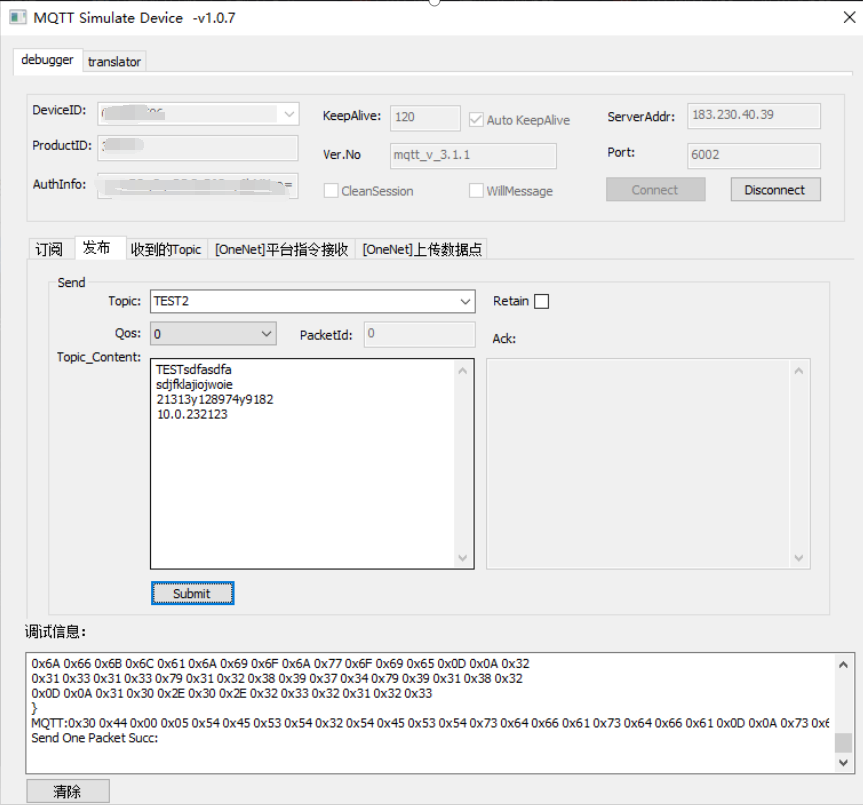Open the 订阅 subscribe tab

48,249
